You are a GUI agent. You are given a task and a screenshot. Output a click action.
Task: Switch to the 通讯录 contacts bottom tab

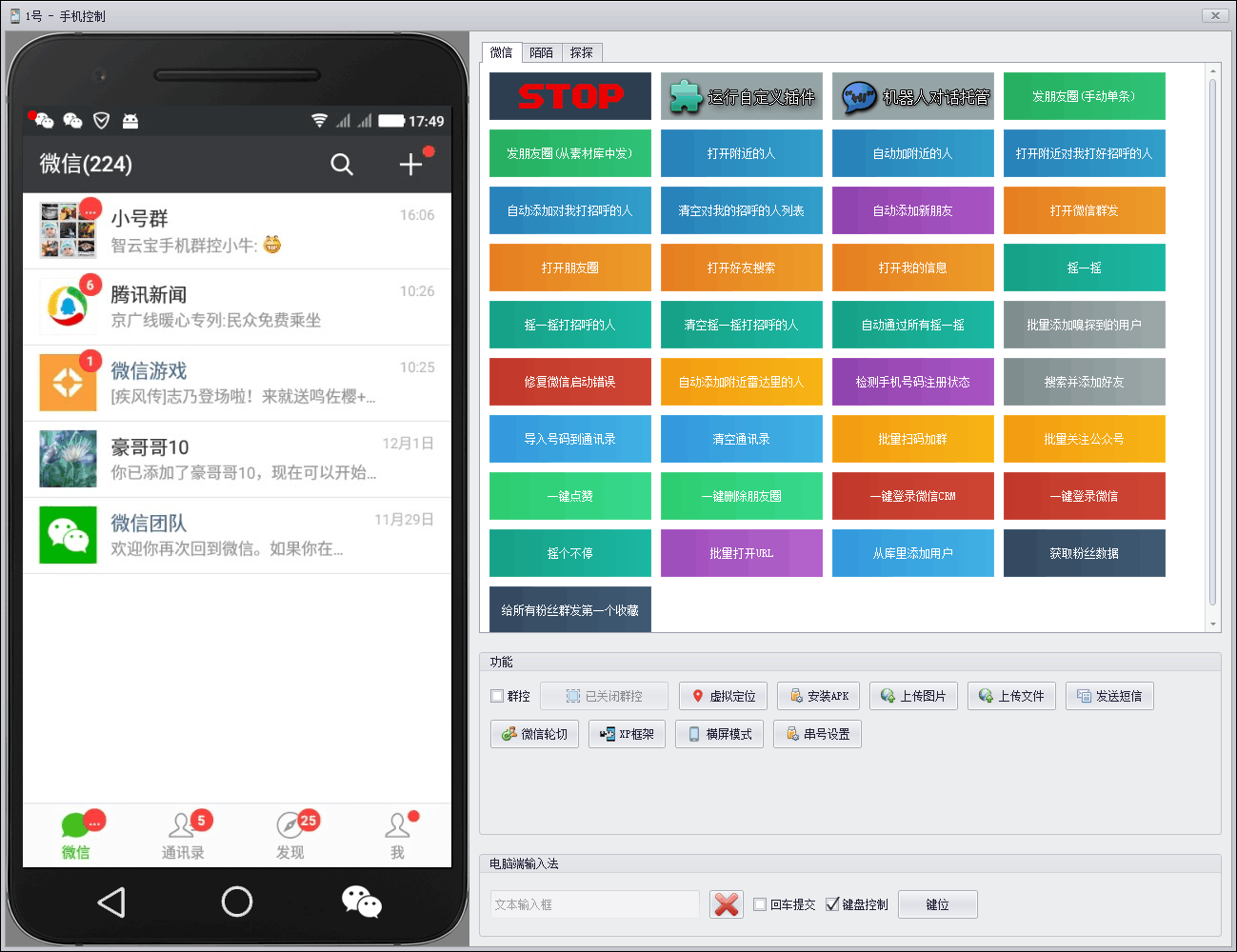click(x=183, y=835)
